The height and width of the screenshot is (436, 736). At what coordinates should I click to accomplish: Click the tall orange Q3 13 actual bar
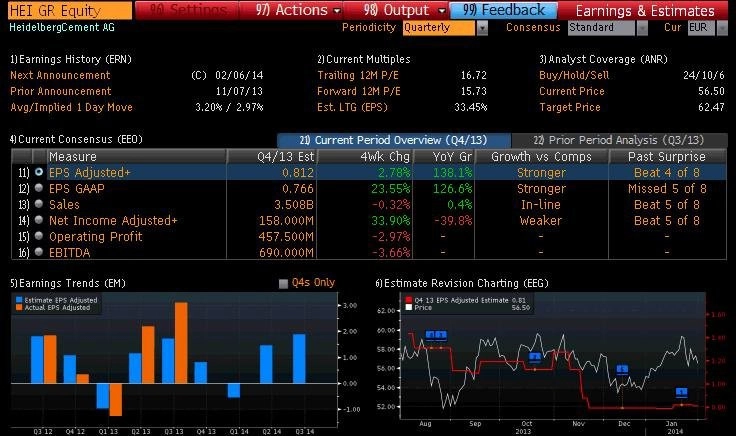pyautogui.click(x=181, y=343)
